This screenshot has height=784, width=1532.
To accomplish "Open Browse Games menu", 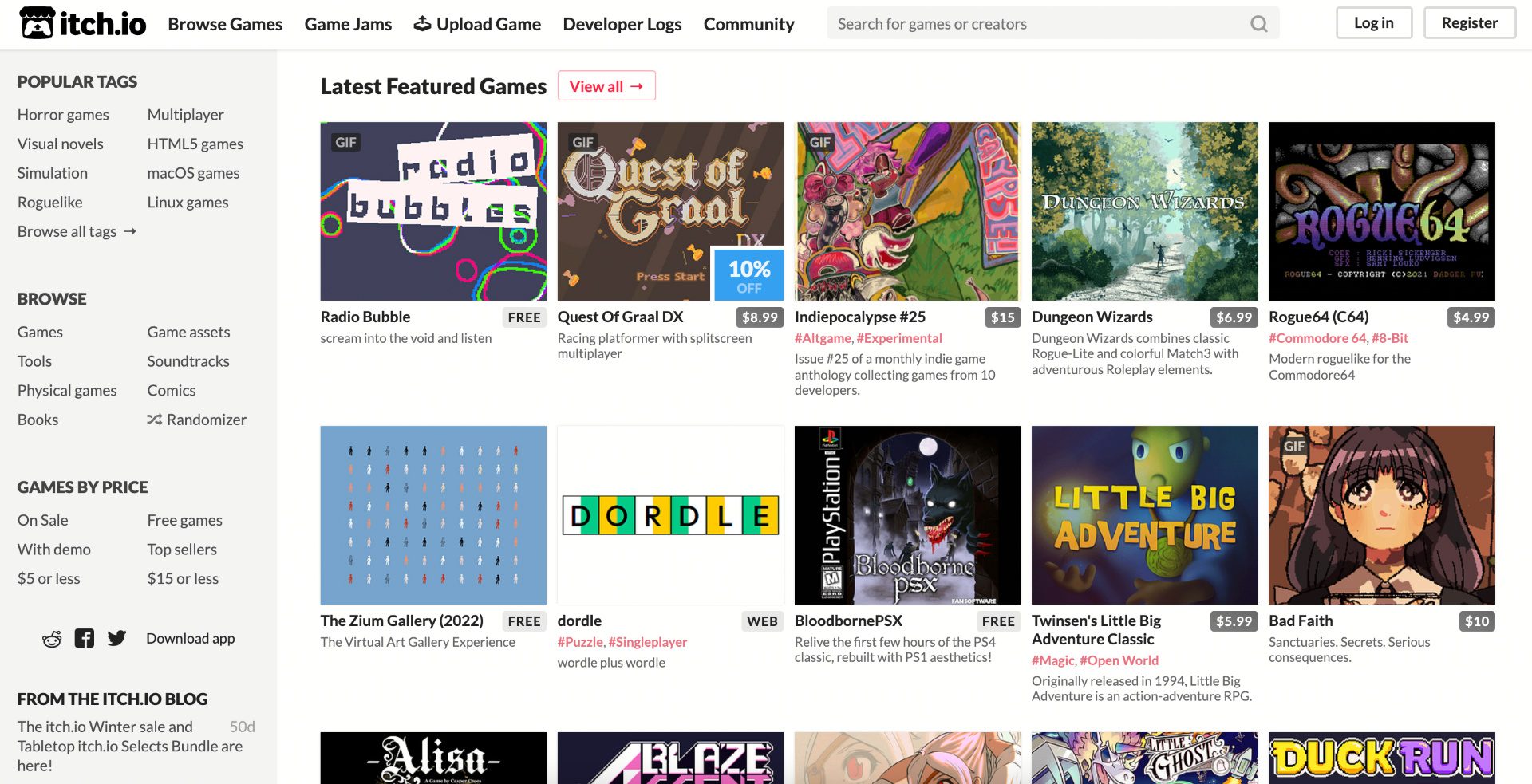I will click(225, 24).
